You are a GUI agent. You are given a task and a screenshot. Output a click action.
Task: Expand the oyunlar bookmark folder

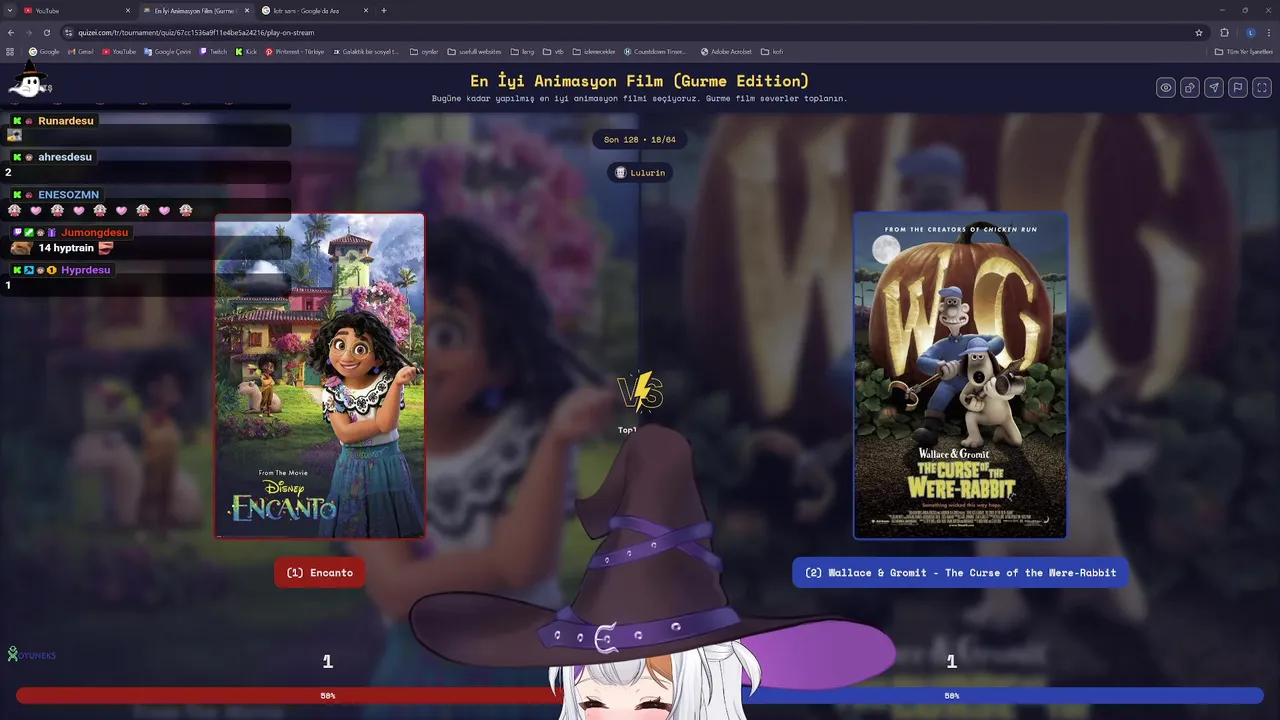pyautogui.click(x=425, y=52)
